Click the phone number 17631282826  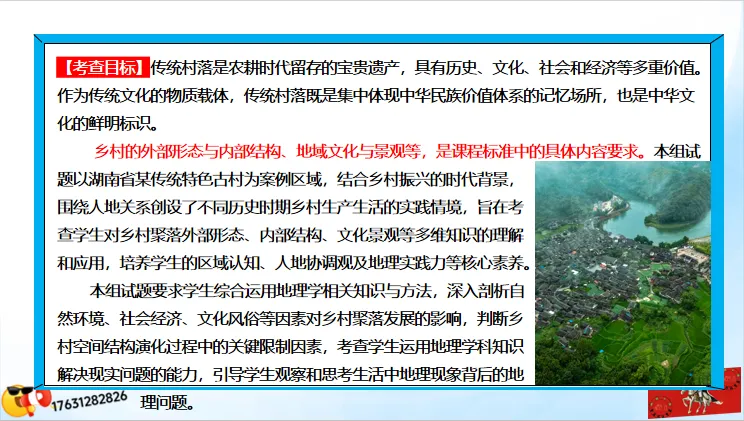[89, 401]
